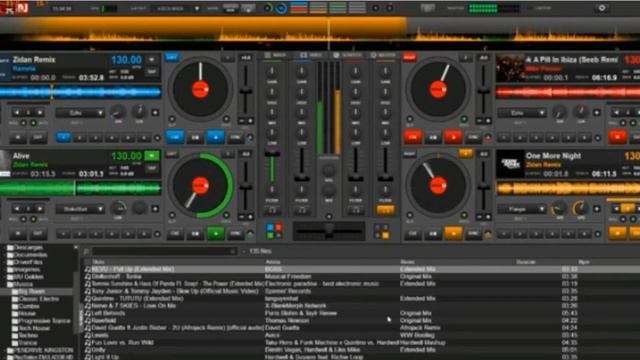Viewport: 640px width, 360px height.
Task: Trigger blue hot cue pad 1 on Zidan Remix deck
Action: (x=63, y=138)
